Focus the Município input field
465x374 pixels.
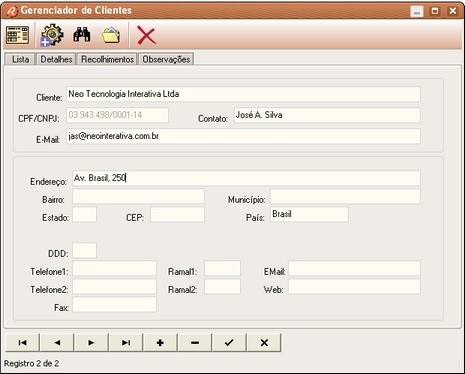coord(345,196)
